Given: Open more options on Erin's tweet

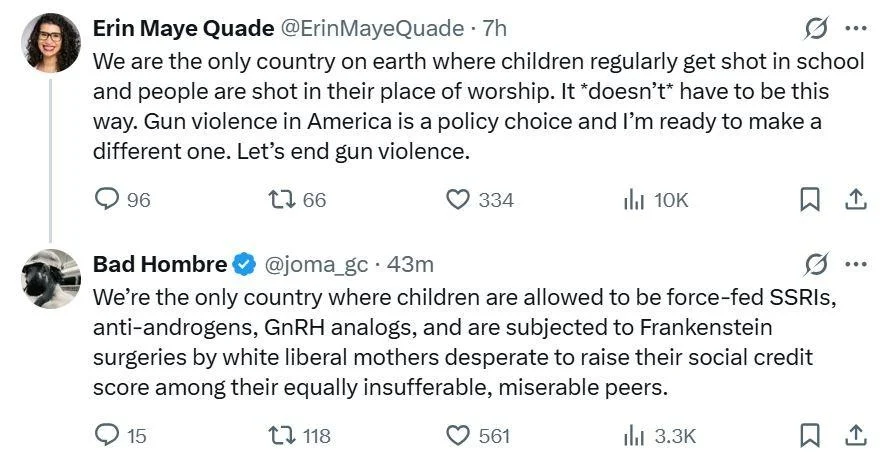Looking at the screenshot, I should click(x=856, y=28).
